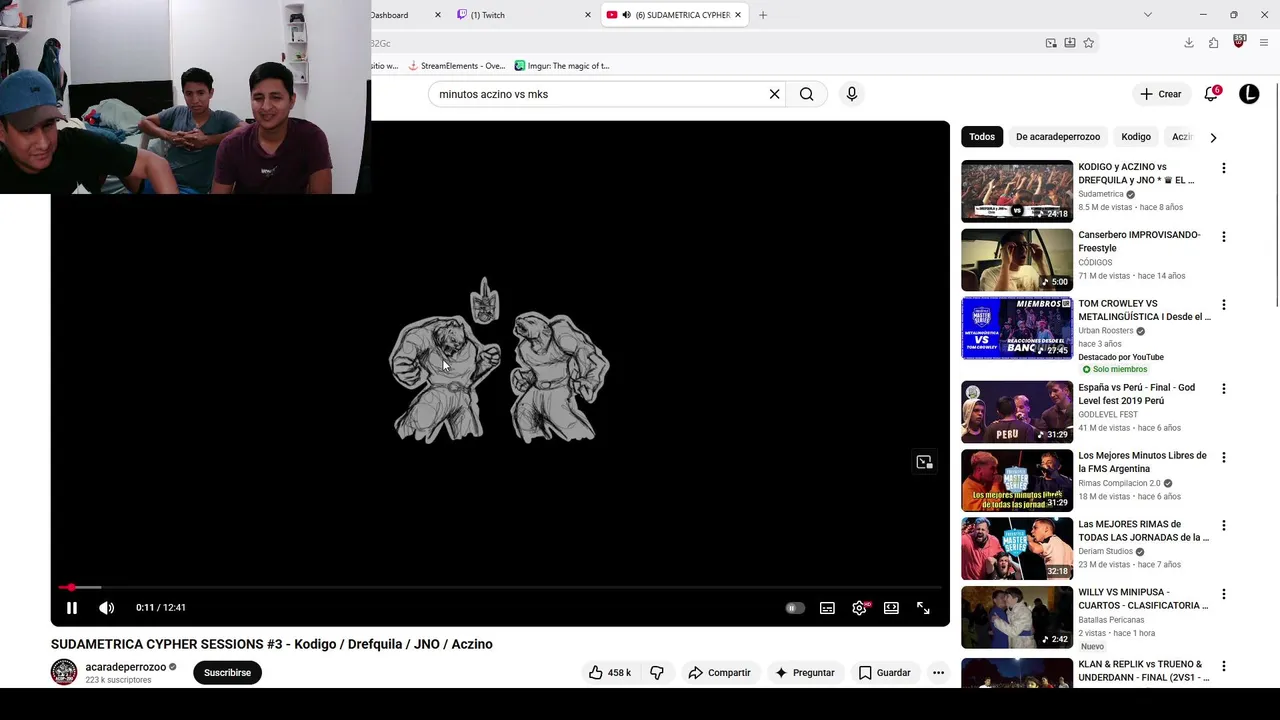
Task: Open options for Canserbero IMPROVISANDO video
Action: tap(1223, 237)
